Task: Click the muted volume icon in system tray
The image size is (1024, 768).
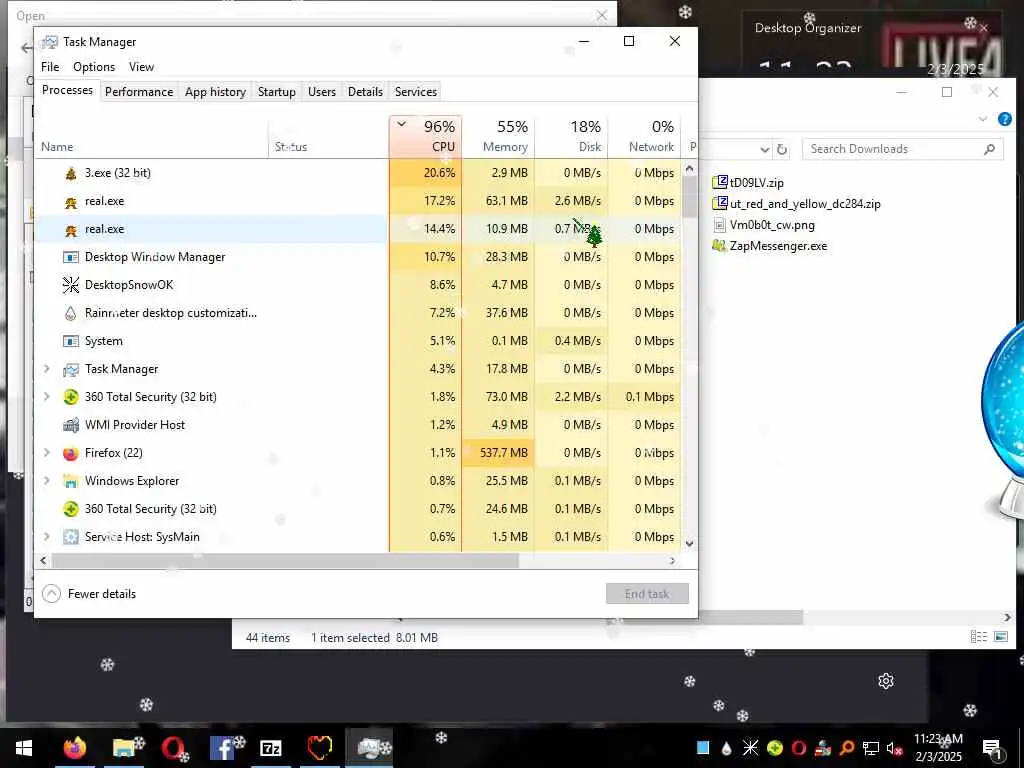Action: 894,748
